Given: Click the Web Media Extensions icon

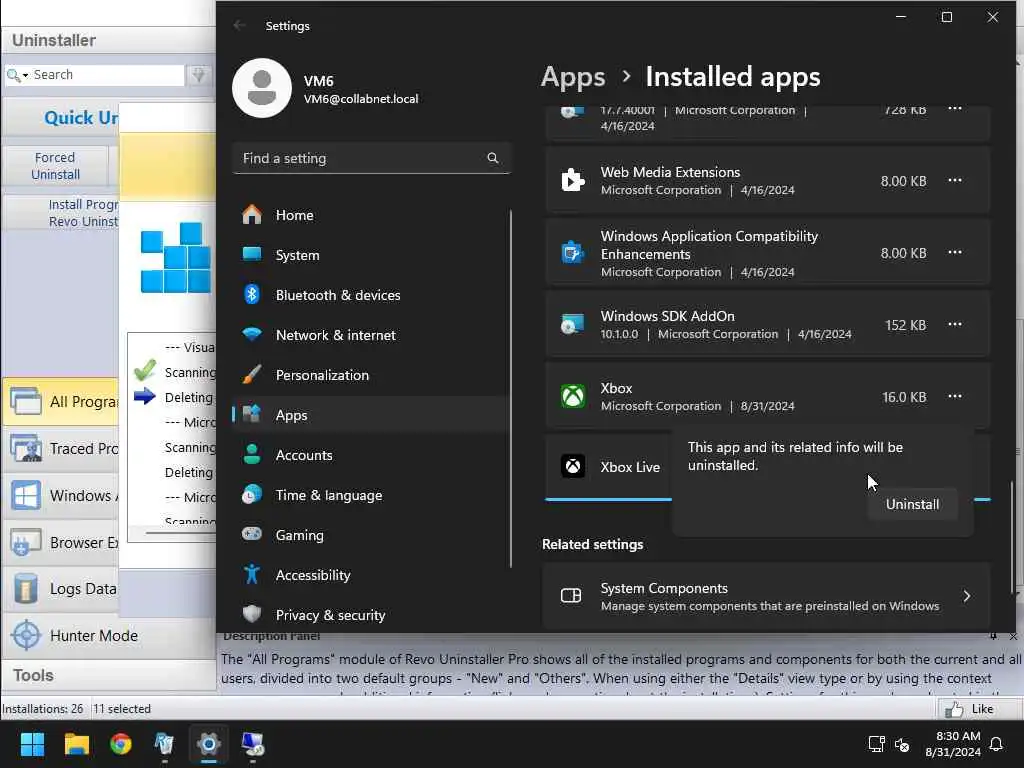Looking at the screenshot, I should tap(573, 180).
